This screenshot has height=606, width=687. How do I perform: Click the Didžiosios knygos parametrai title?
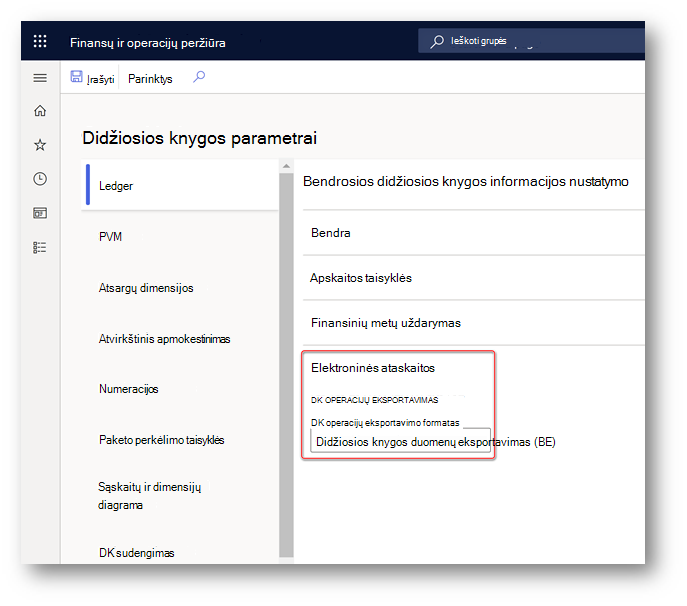coord(200,138)
